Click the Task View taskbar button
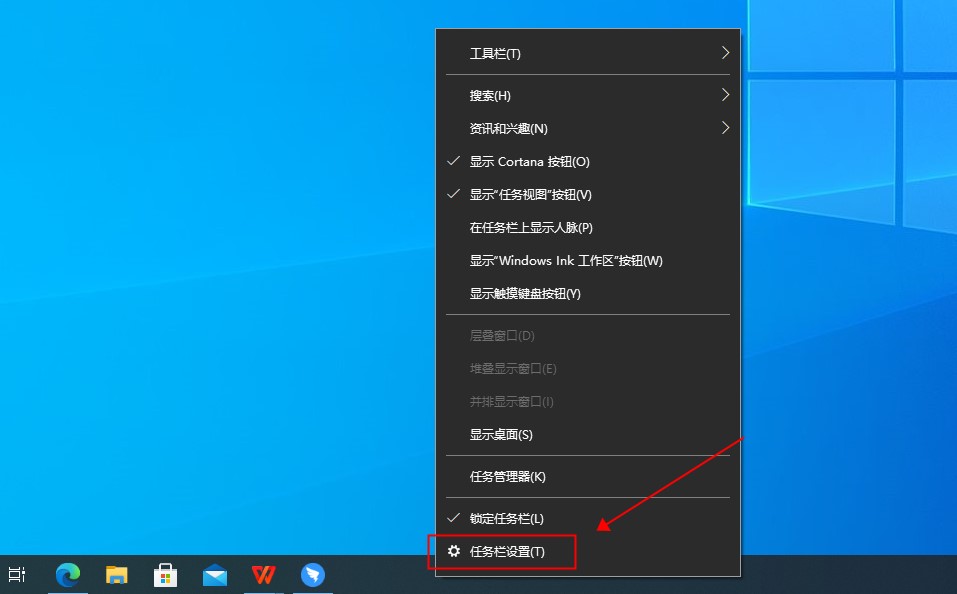 coord(17,575)
